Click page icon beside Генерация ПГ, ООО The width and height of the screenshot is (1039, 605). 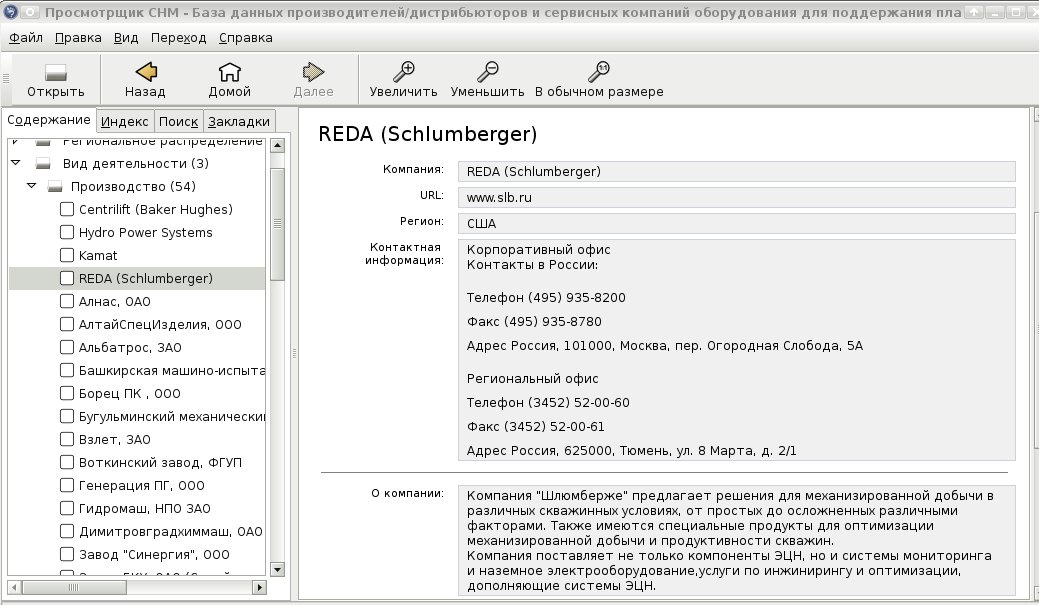click(67, 486)
